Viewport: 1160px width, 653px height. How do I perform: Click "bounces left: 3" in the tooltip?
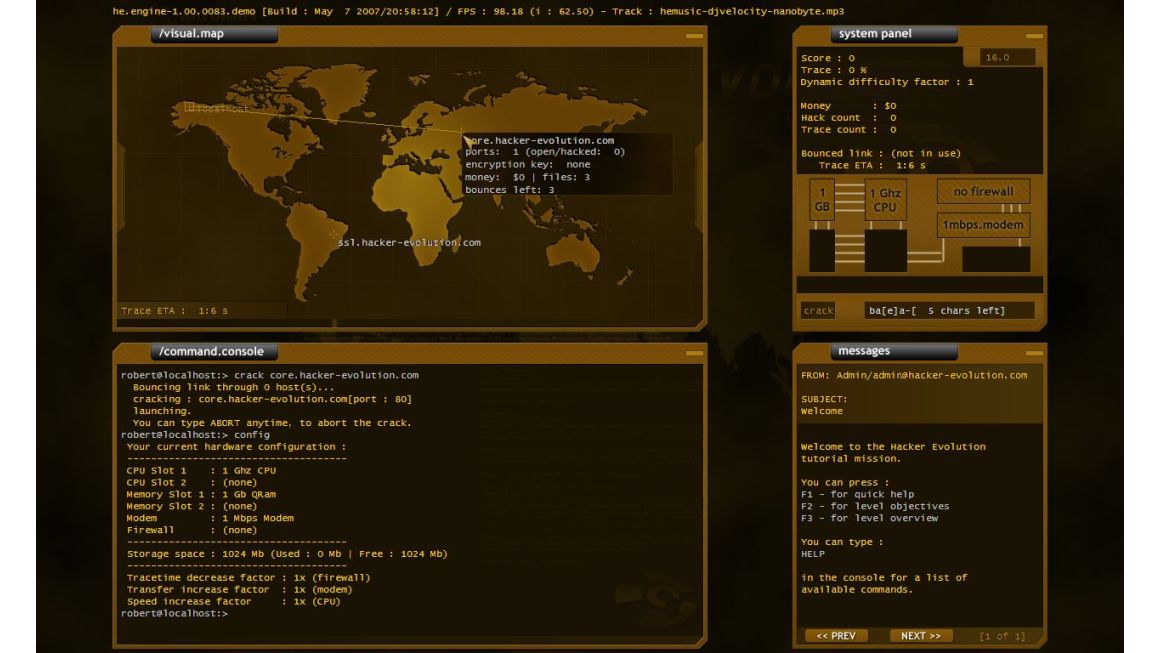click(x=510, y=189)
